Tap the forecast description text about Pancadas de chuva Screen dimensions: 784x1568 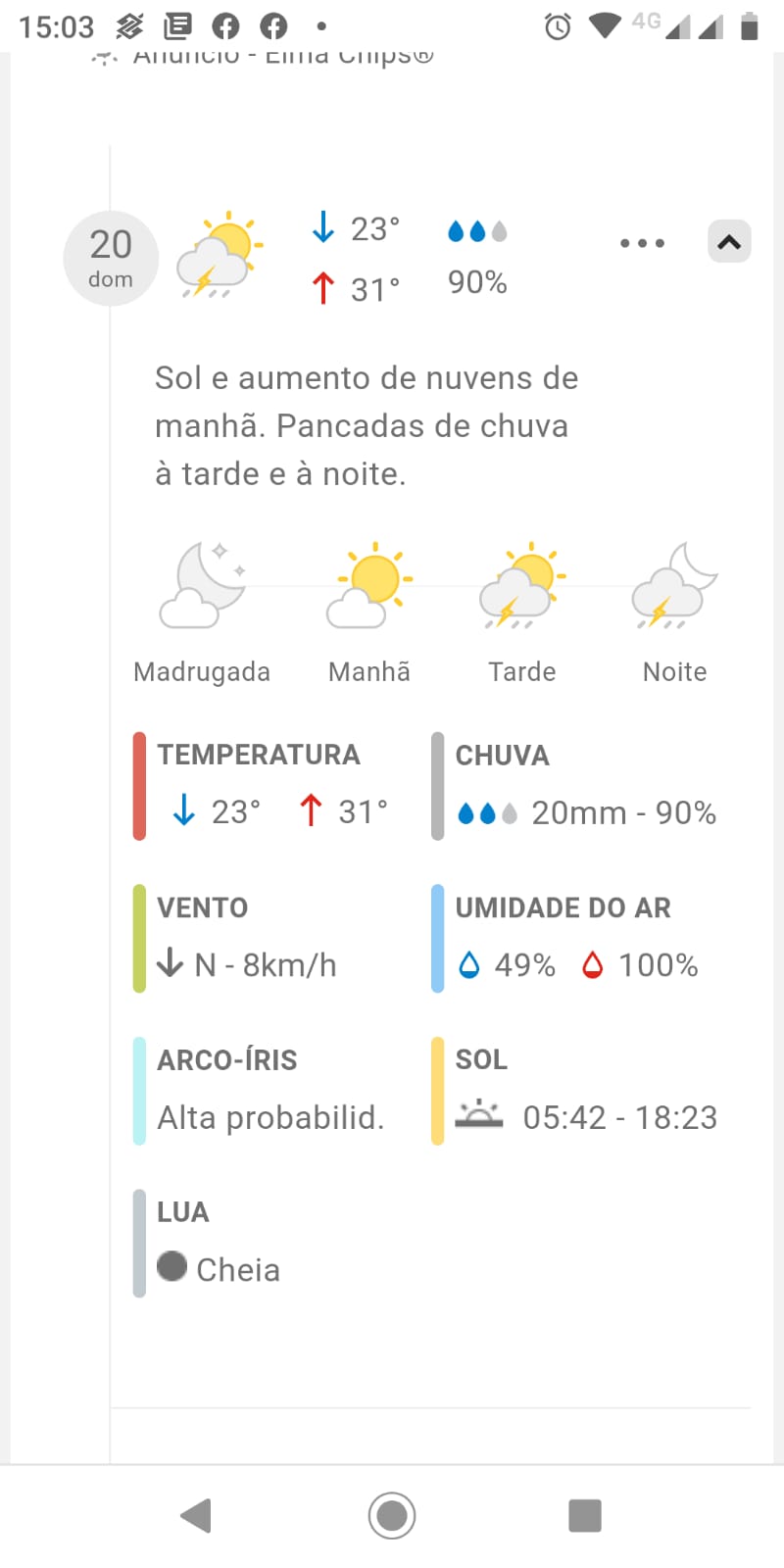click(367, 426)
